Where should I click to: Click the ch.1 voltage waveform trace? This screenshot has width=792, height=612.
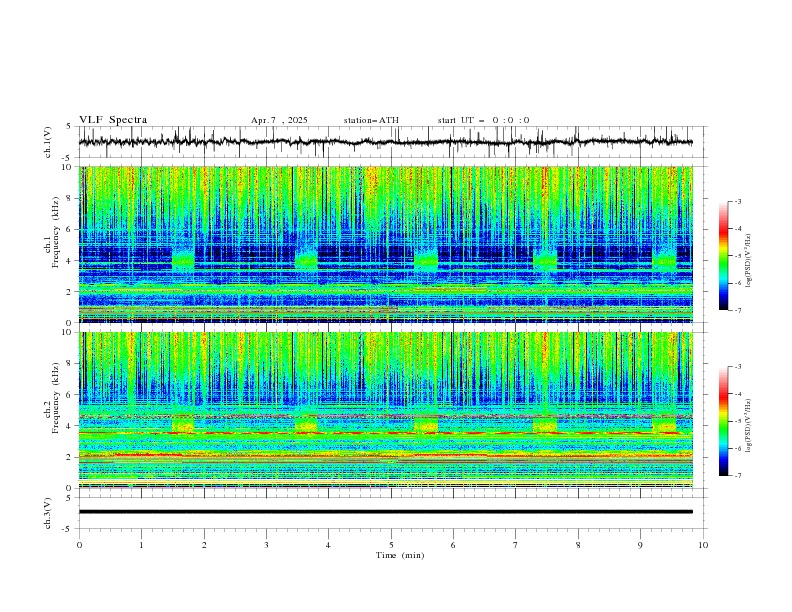(385, 142)
